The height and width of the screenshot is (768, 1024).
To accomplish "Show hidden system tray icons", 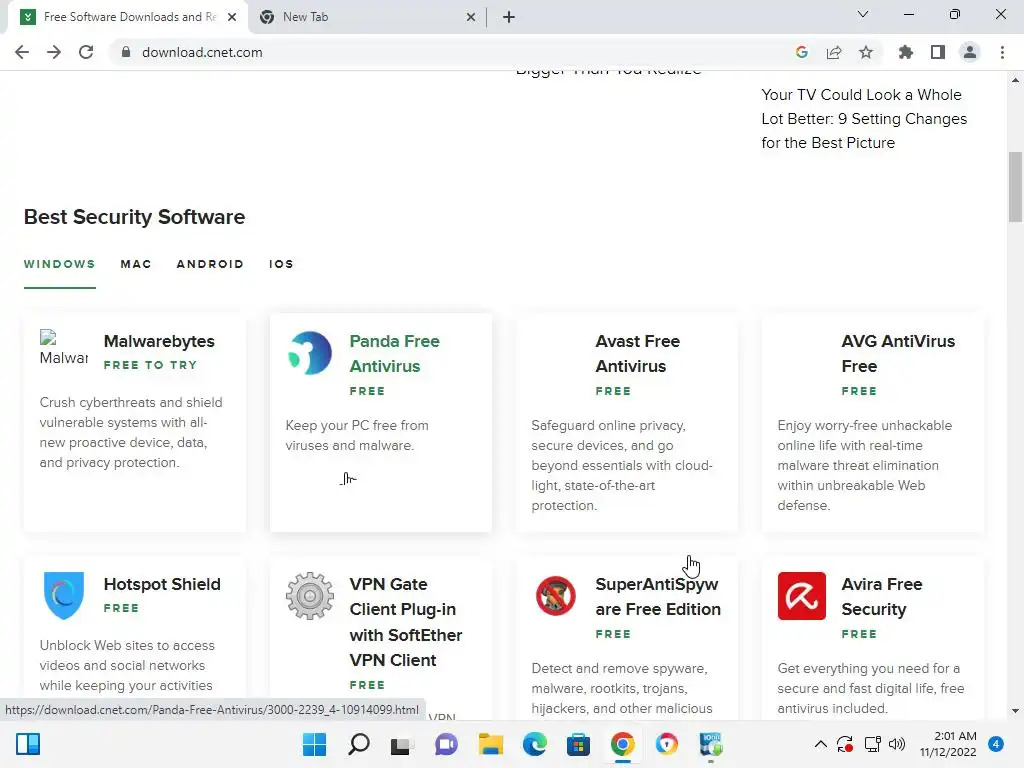I will (x=821, y=744).
